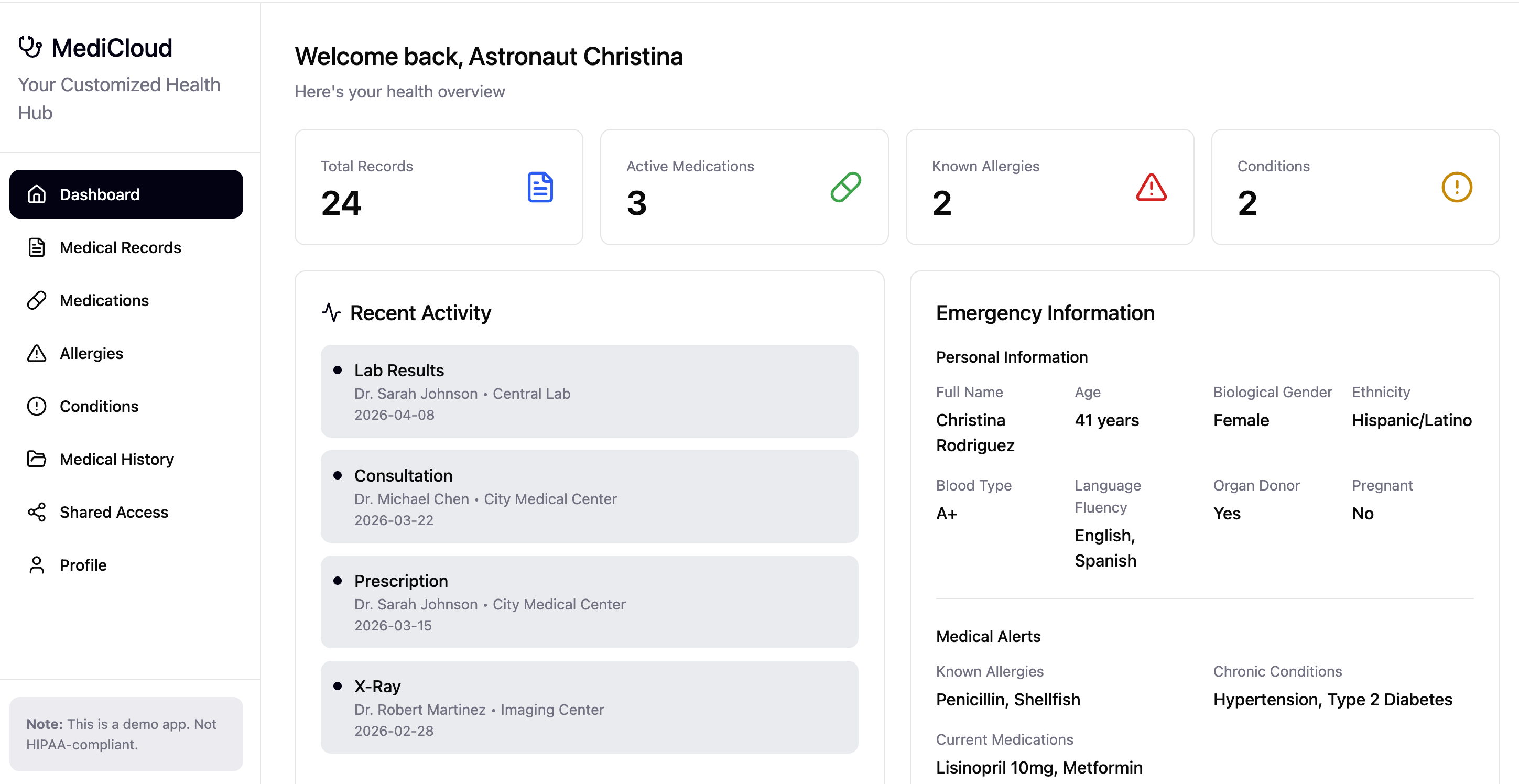Open the Consultation with Dr. Michael Chen

[589, 496]
